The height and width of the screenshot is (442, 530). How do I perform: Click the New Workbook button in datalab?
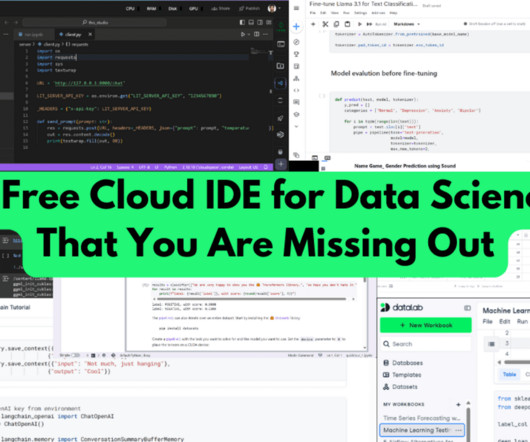[426, 325]
